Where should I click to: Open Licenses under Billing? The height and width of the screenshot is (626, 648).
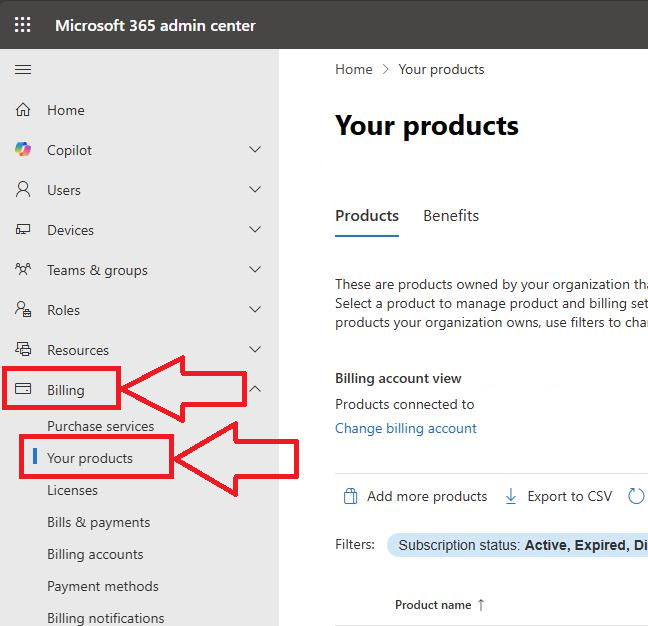pos(72,490)
